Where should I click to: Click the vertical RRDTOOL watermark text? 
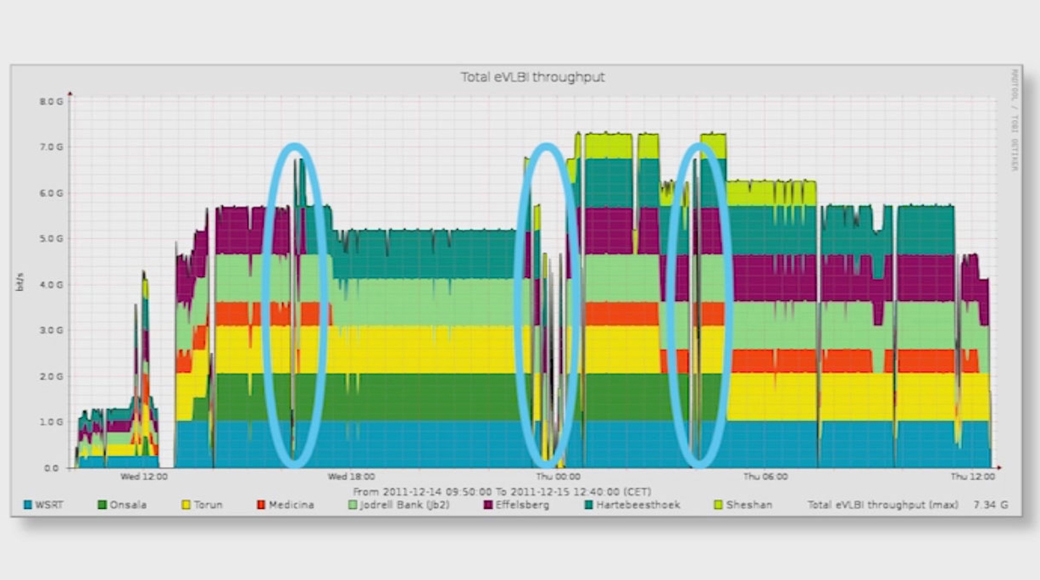tap(1013, 120)
